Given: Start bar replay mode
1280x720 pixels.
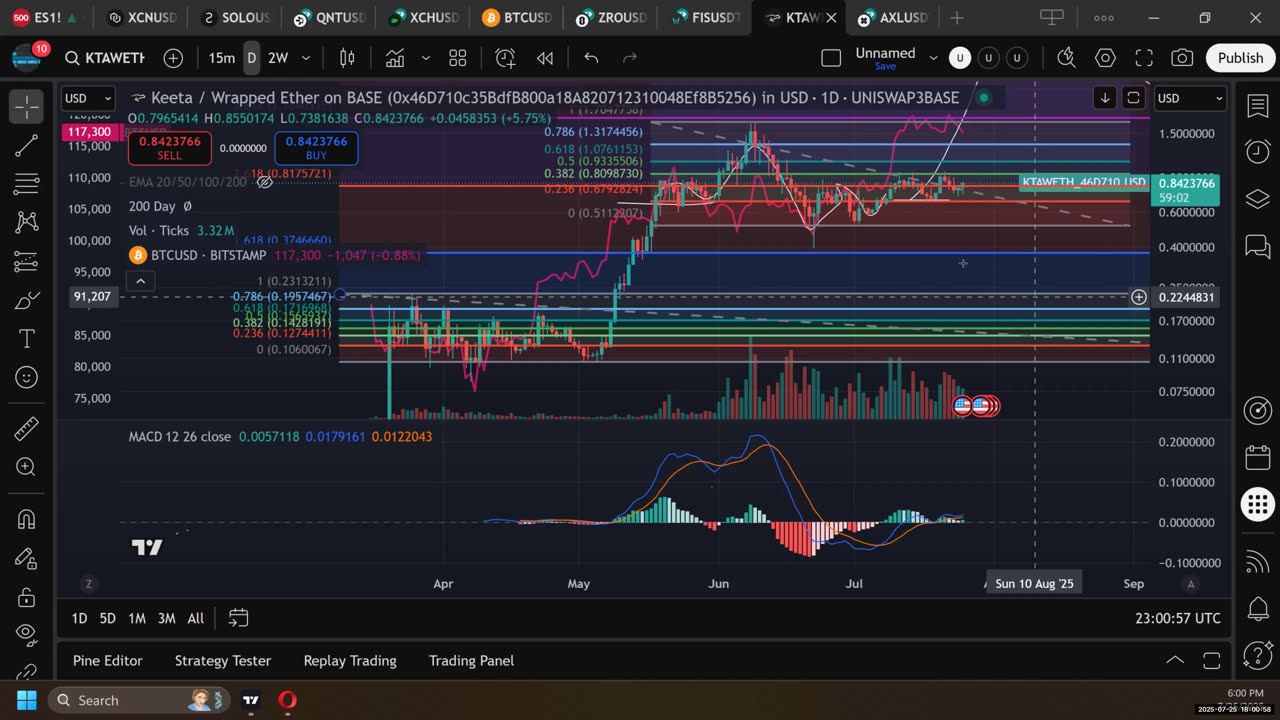Looking at the screenshot, I should pyautogui.click(x=545, y=58).
